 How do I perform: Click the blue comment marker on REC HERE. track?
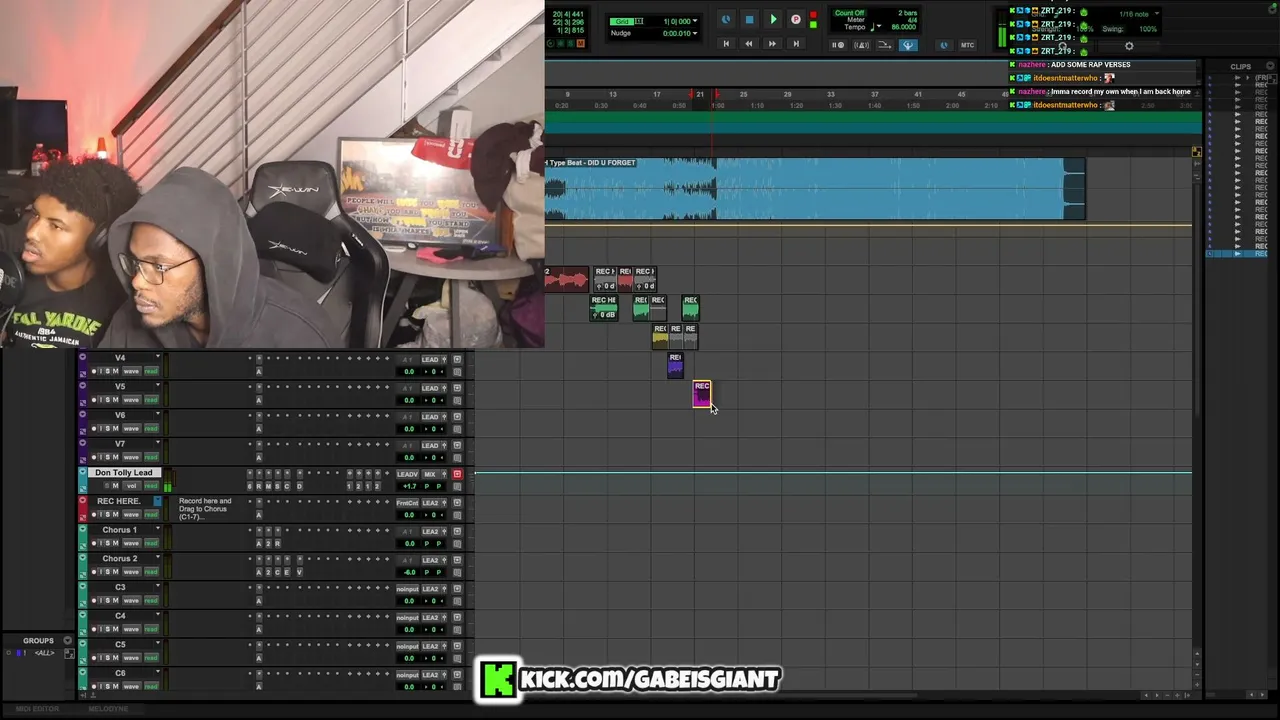[x=157, y=501]
